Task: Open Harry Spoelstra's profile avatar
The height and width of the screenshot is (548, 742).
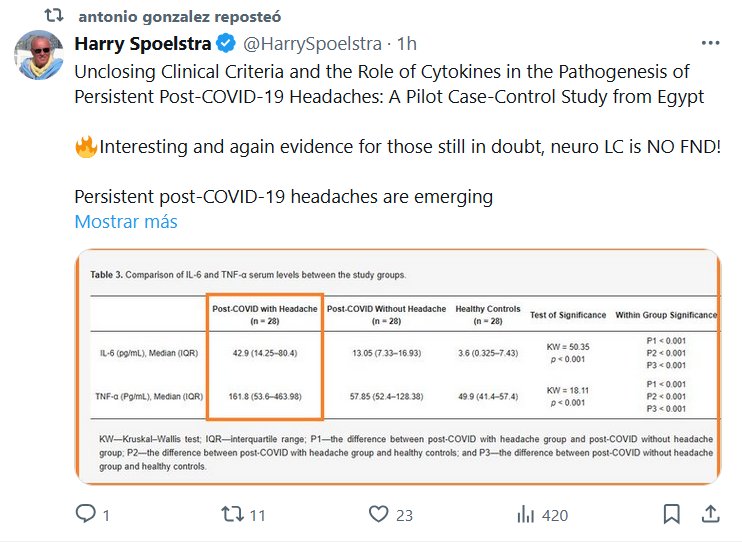Action: (40, 56)
